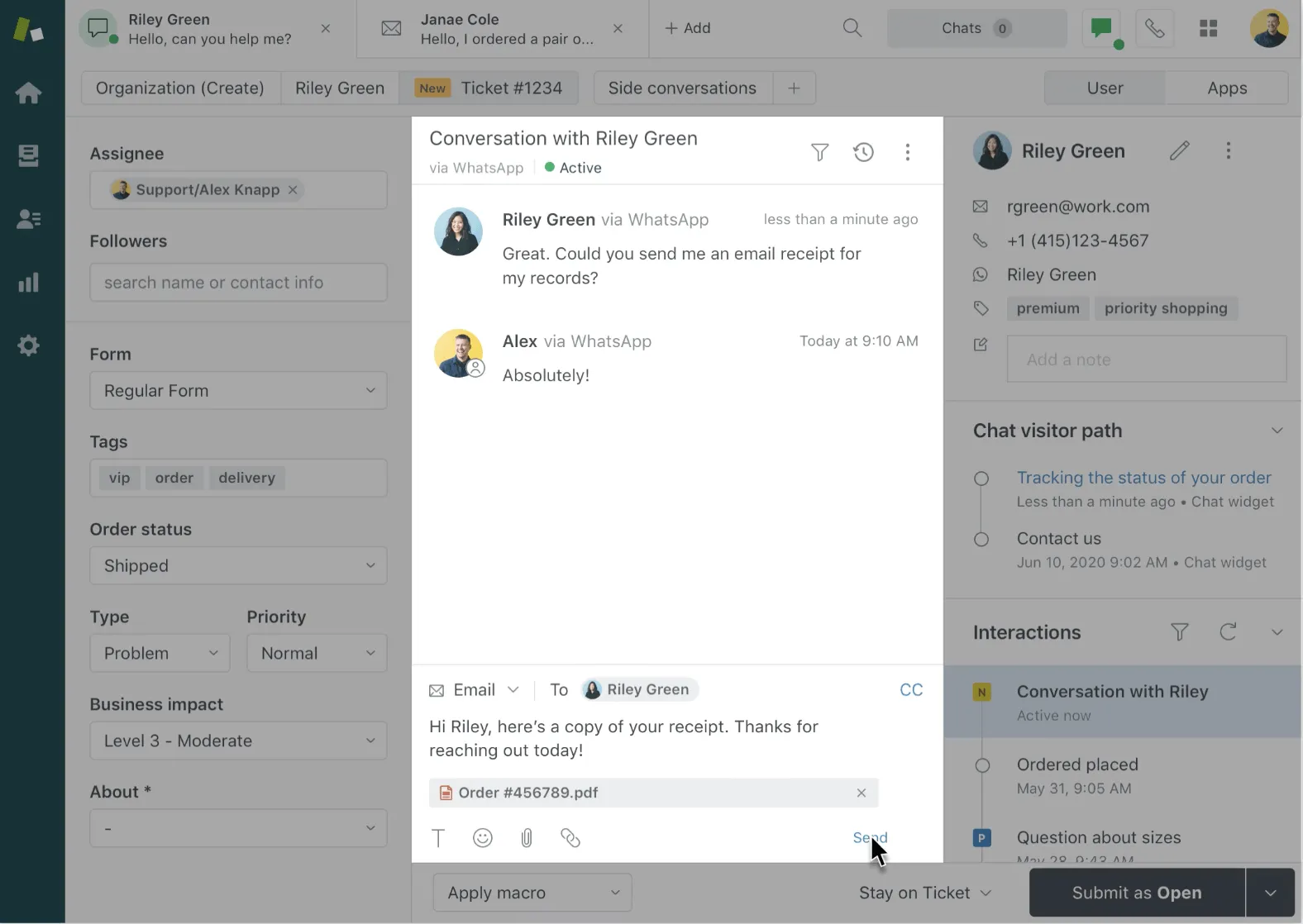The image size is (1303, 924).
Task: Select the Ticket #1234 tab
Action: [x=489, y=88]
